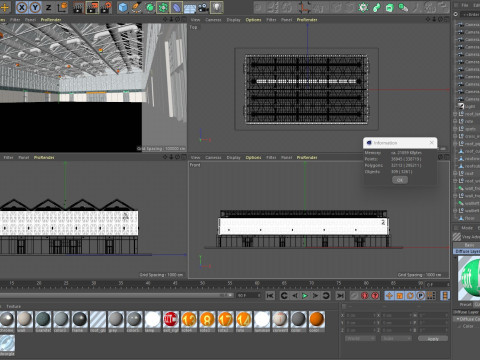Click the Apply button in coordinates

click(x=433, y=339)
